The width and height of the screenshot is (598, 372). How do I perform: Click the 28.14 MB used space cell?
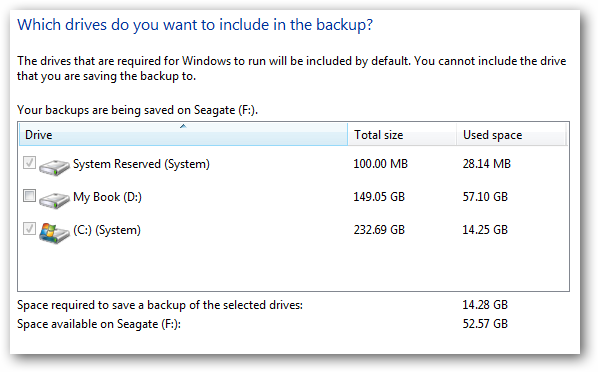pos(487,164)
